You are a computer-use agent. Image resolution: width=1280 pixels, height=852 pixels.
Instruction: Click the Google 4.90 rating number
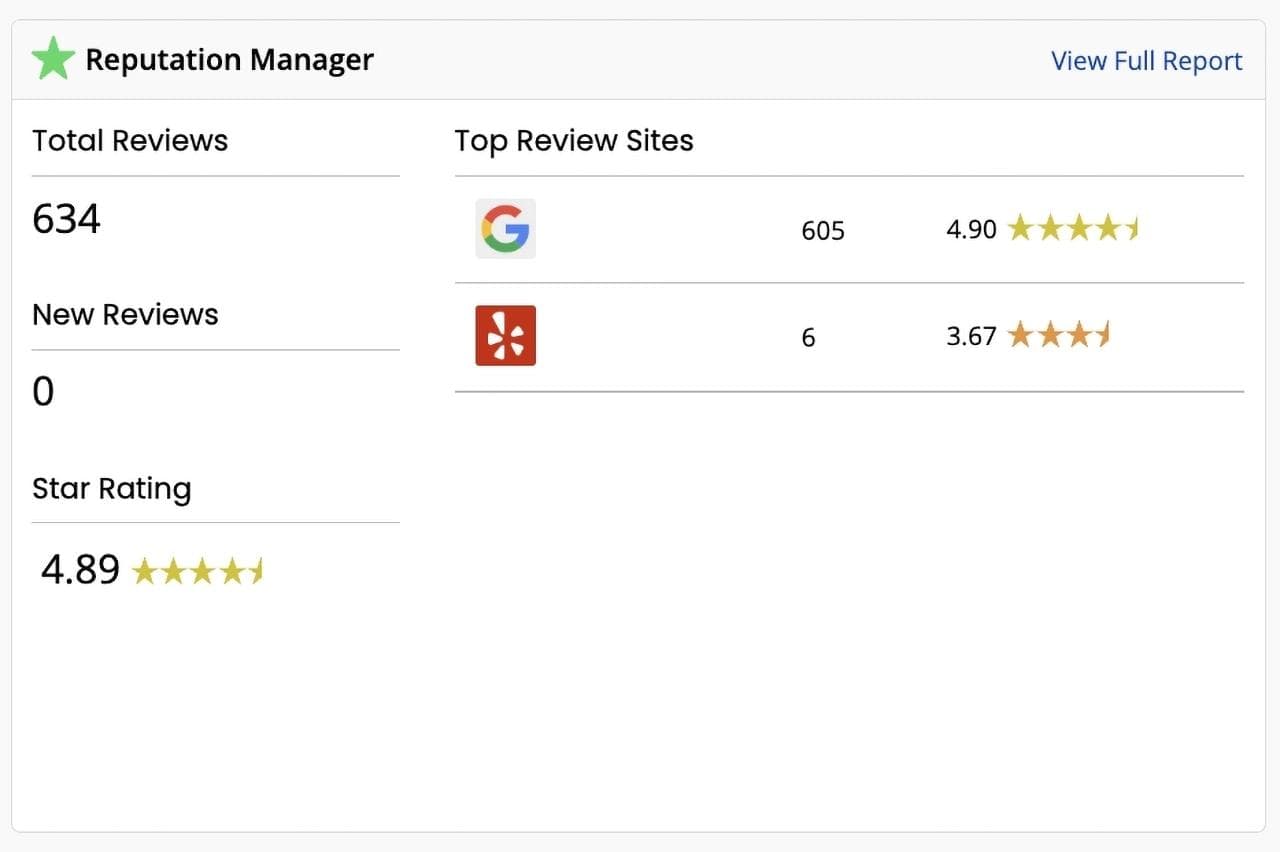(x=971, y=230)
